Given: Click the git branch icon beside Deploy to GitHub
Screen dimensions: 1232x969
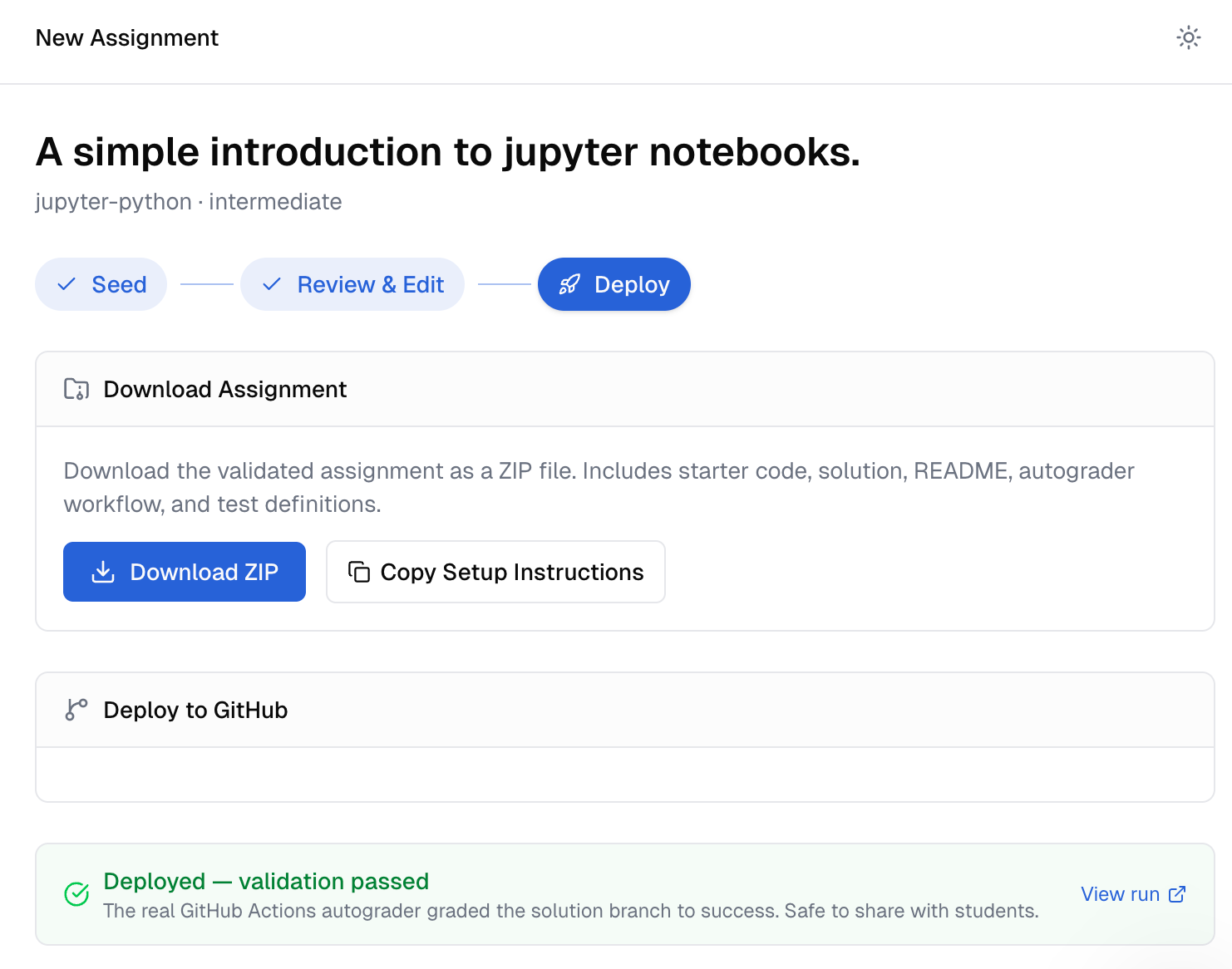Looking at the screenshot, I should click(x=76, y=710).
